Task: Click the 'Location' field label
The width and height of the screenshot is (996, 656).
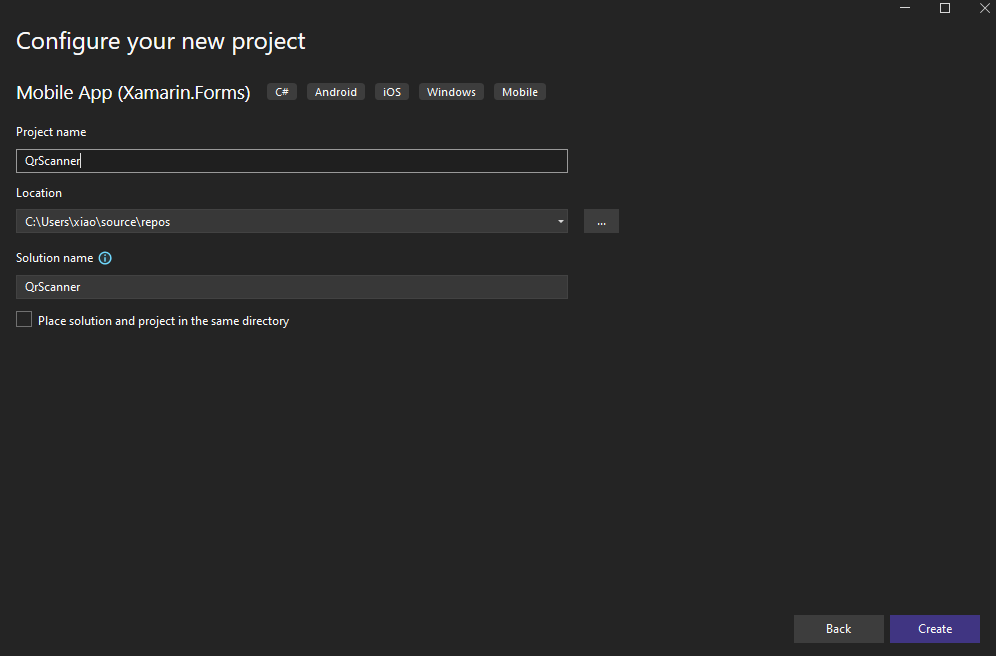Action: (x=39, y=193)
